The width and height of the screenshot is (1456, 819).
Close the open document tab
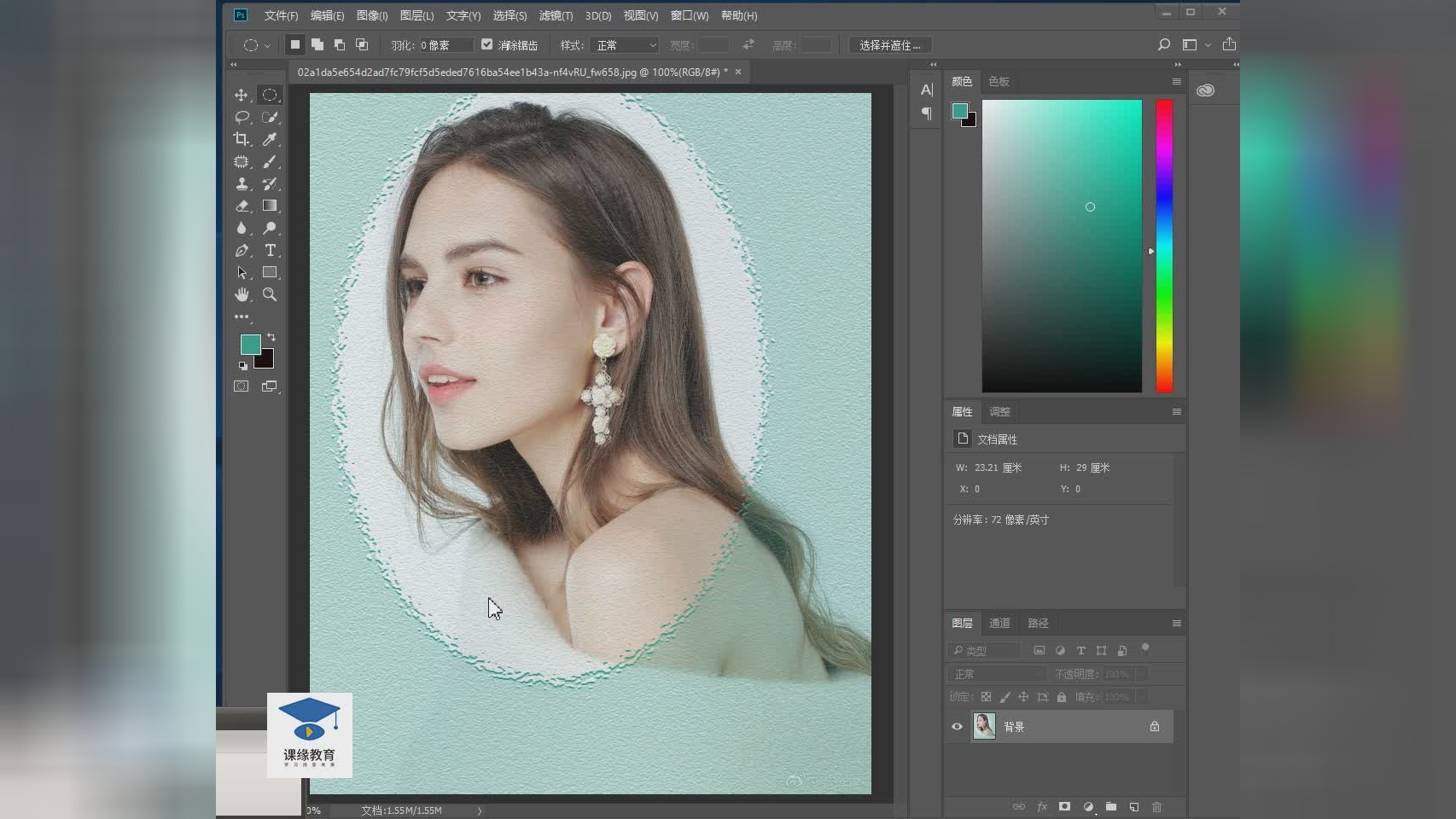[738, 72]
